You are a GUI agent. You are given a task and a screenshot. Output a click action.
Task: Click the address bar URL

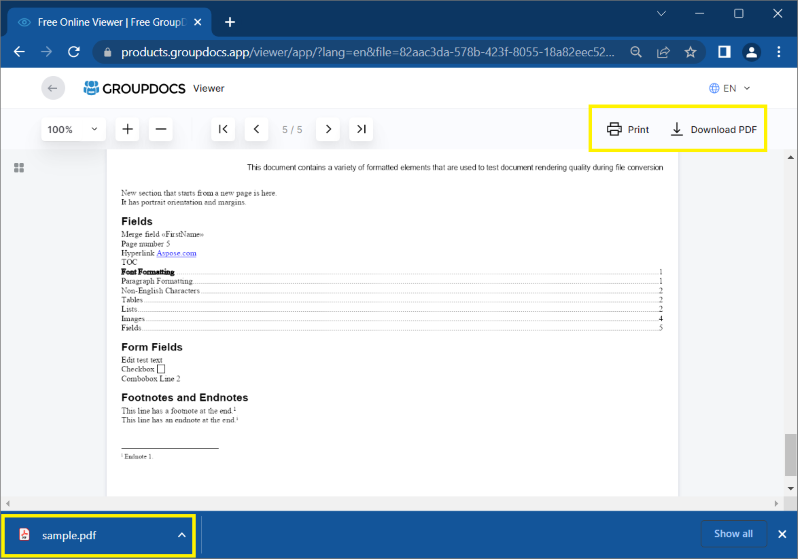click(367, 52)
